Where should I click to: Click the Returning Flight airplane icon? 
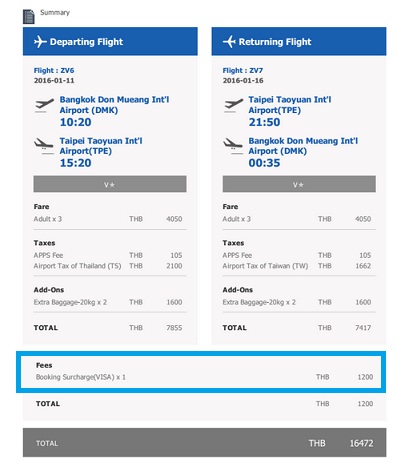[229, 42]
